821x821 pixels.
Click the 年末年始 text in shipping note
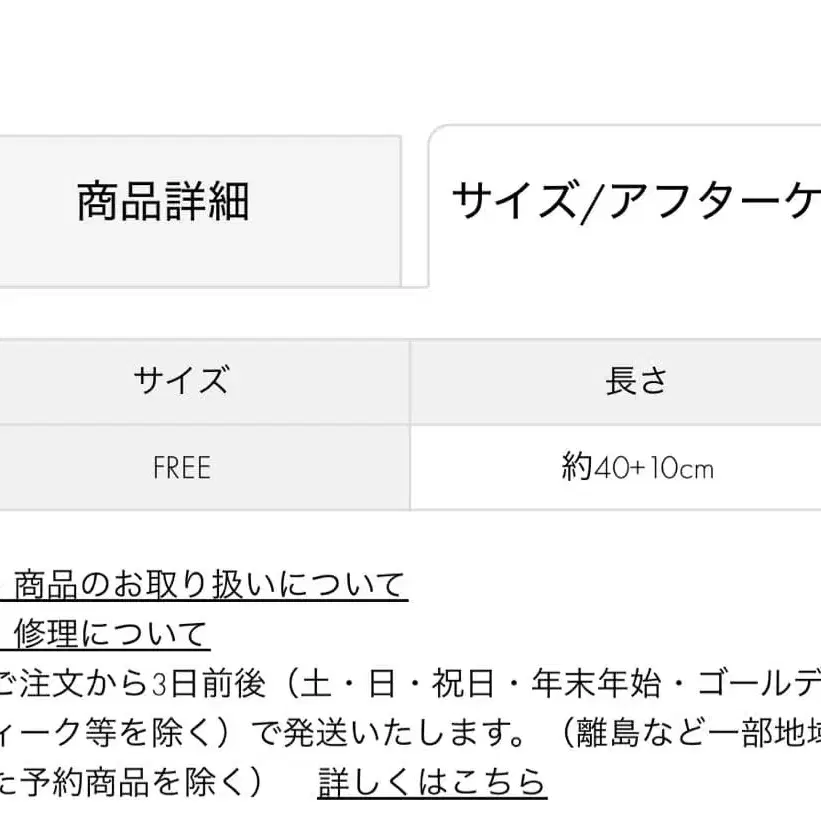point(592,685)
